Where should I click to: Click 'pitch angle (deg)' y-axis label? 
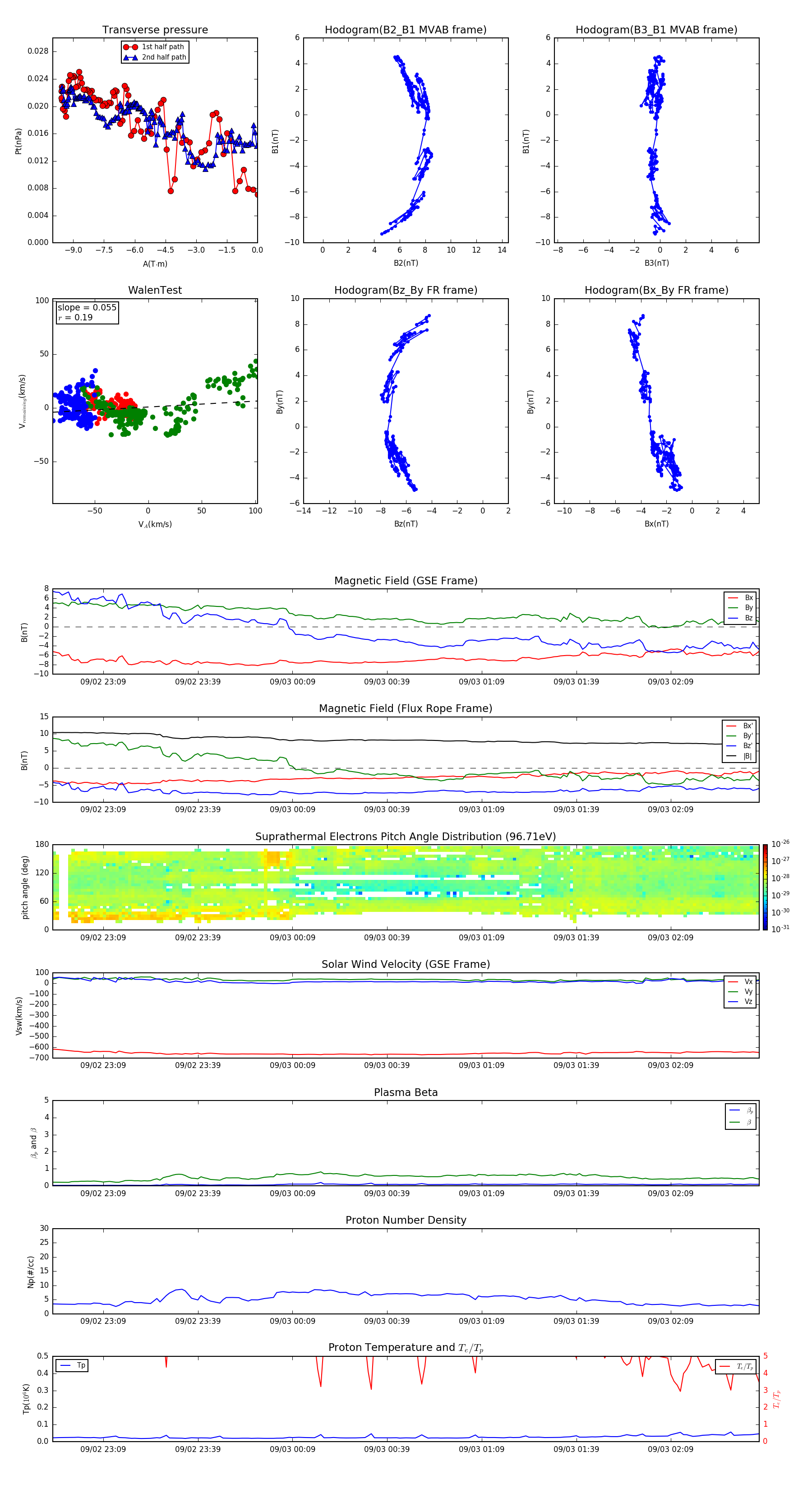point(25,887)
